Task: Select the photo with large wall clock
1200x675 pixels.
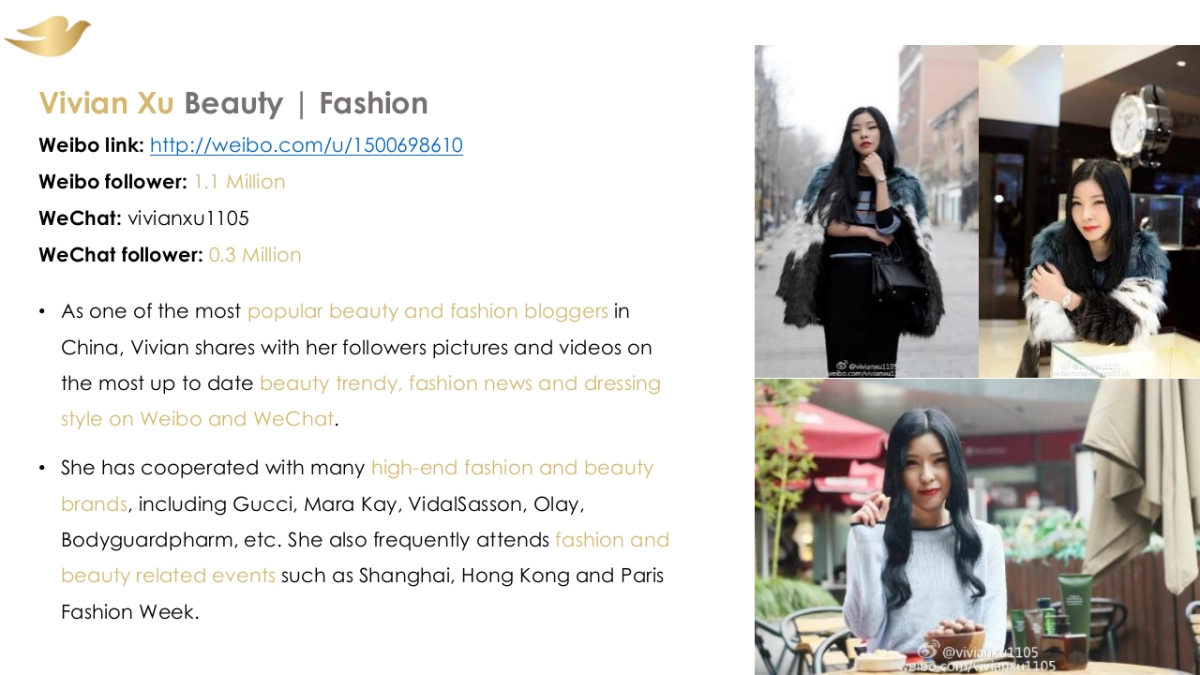Action: tap(1089, 211)
